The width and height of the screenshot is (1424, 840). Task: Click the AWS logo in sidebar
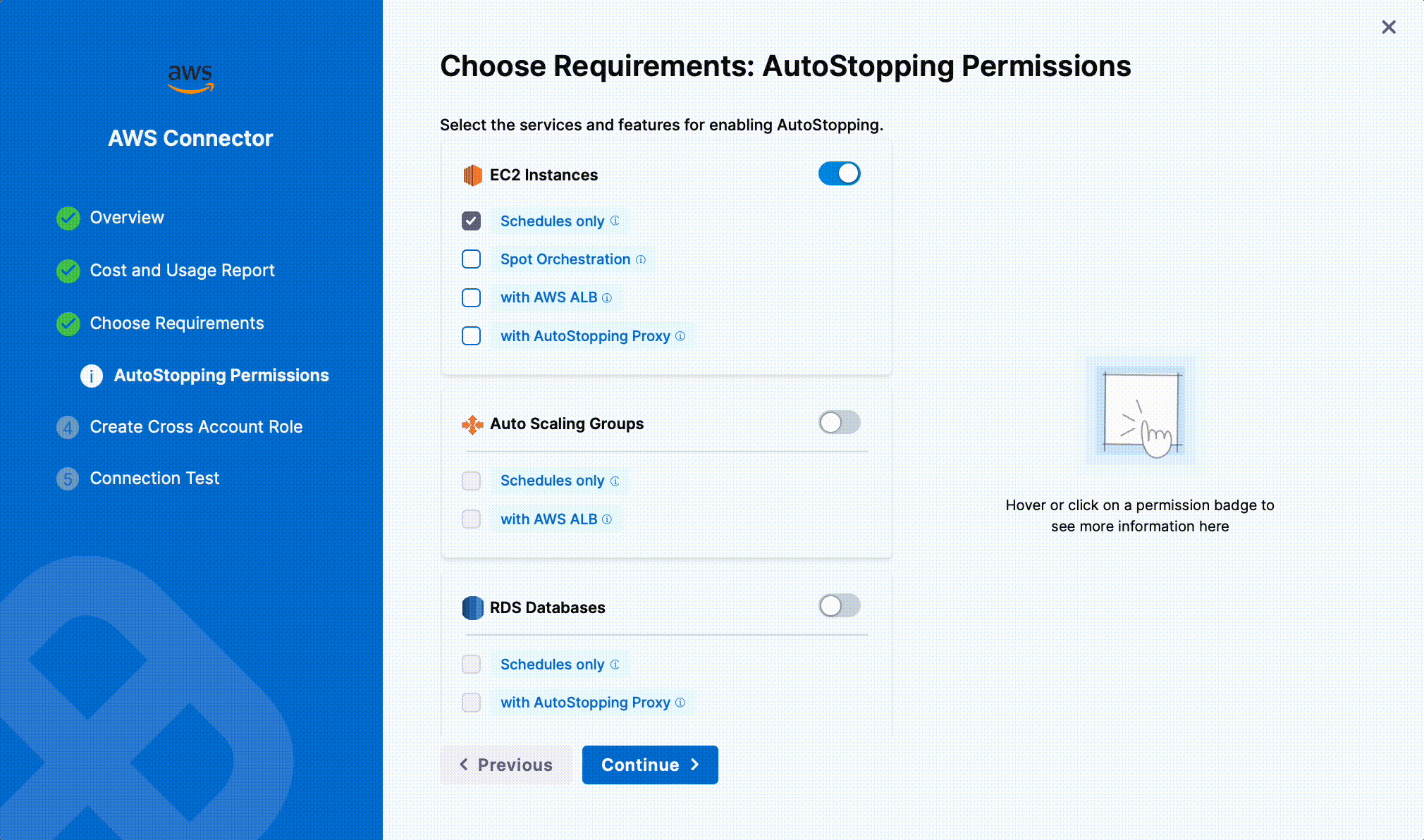pos(190,78)
